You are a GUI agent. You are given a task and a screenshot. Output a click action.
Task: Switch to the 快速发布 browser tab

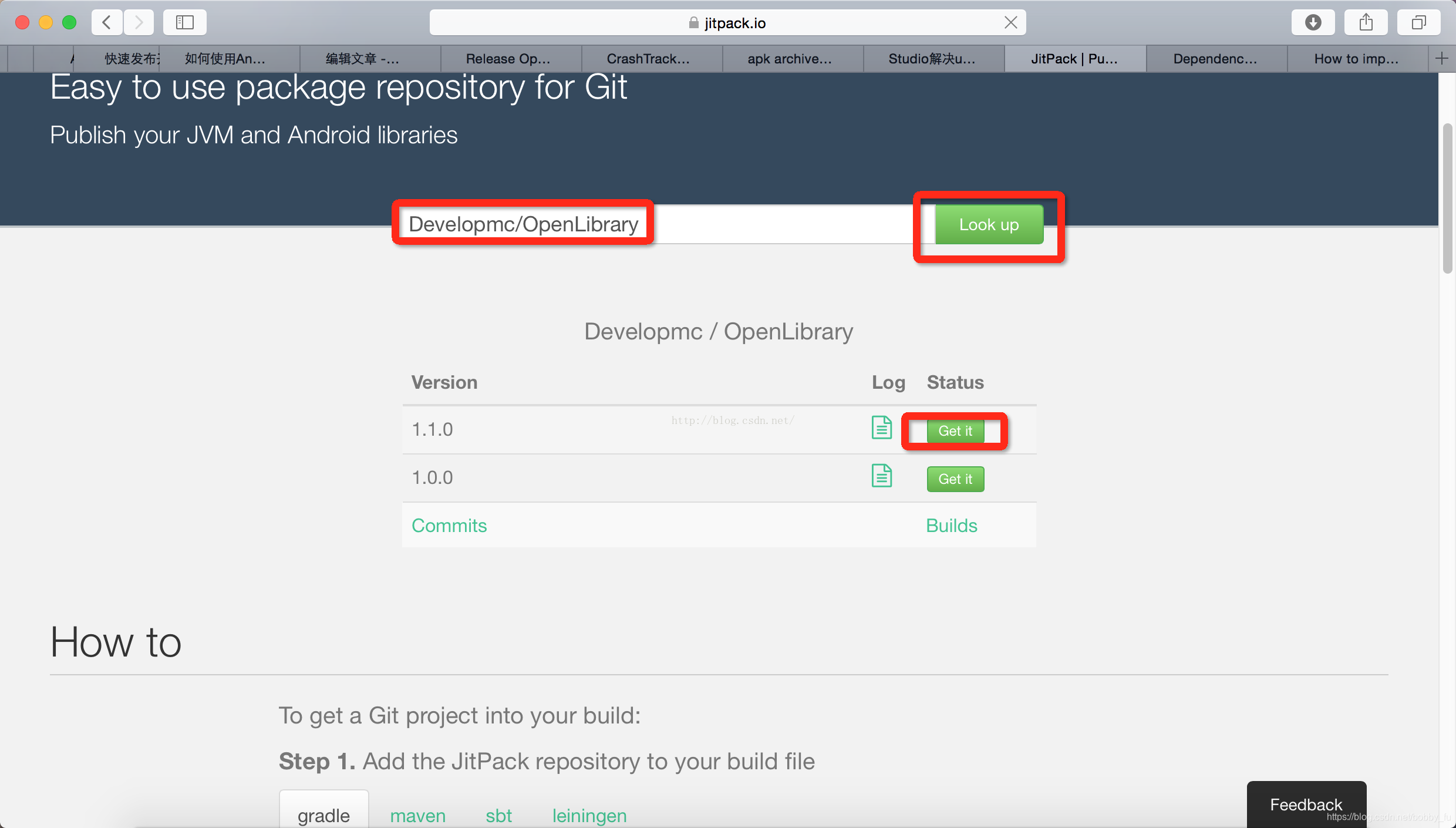116,58
